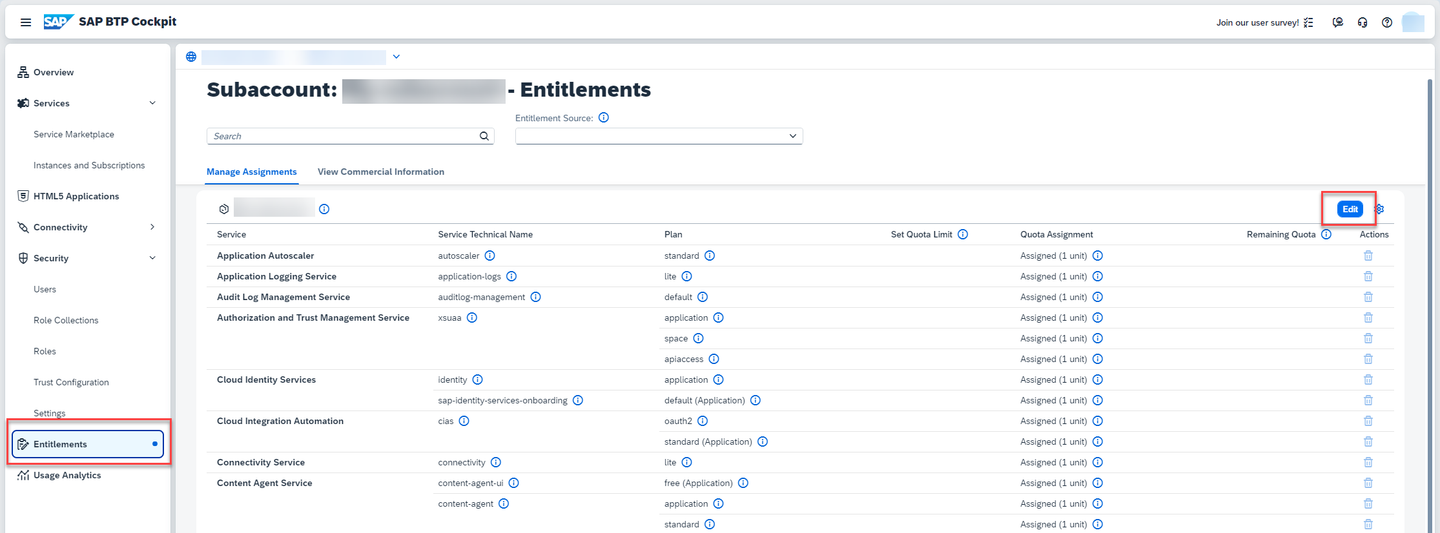Show info for content-agent-ui technical name
1440x533 pixels.
[x=513, y=483]
